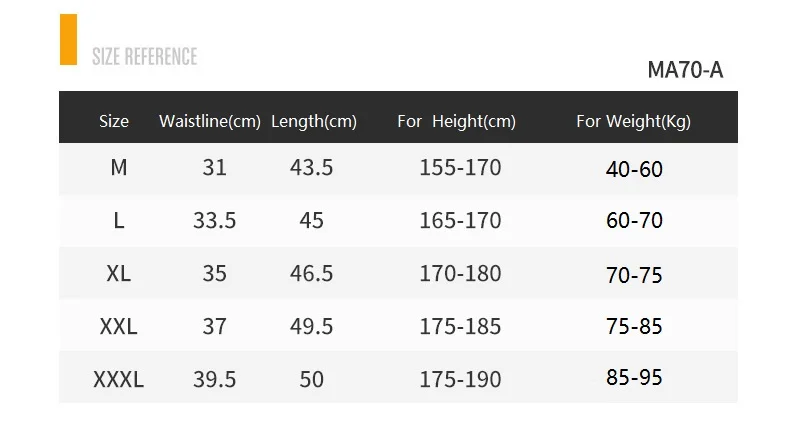Click the 46.5 length value

click(x=311, y=273)
